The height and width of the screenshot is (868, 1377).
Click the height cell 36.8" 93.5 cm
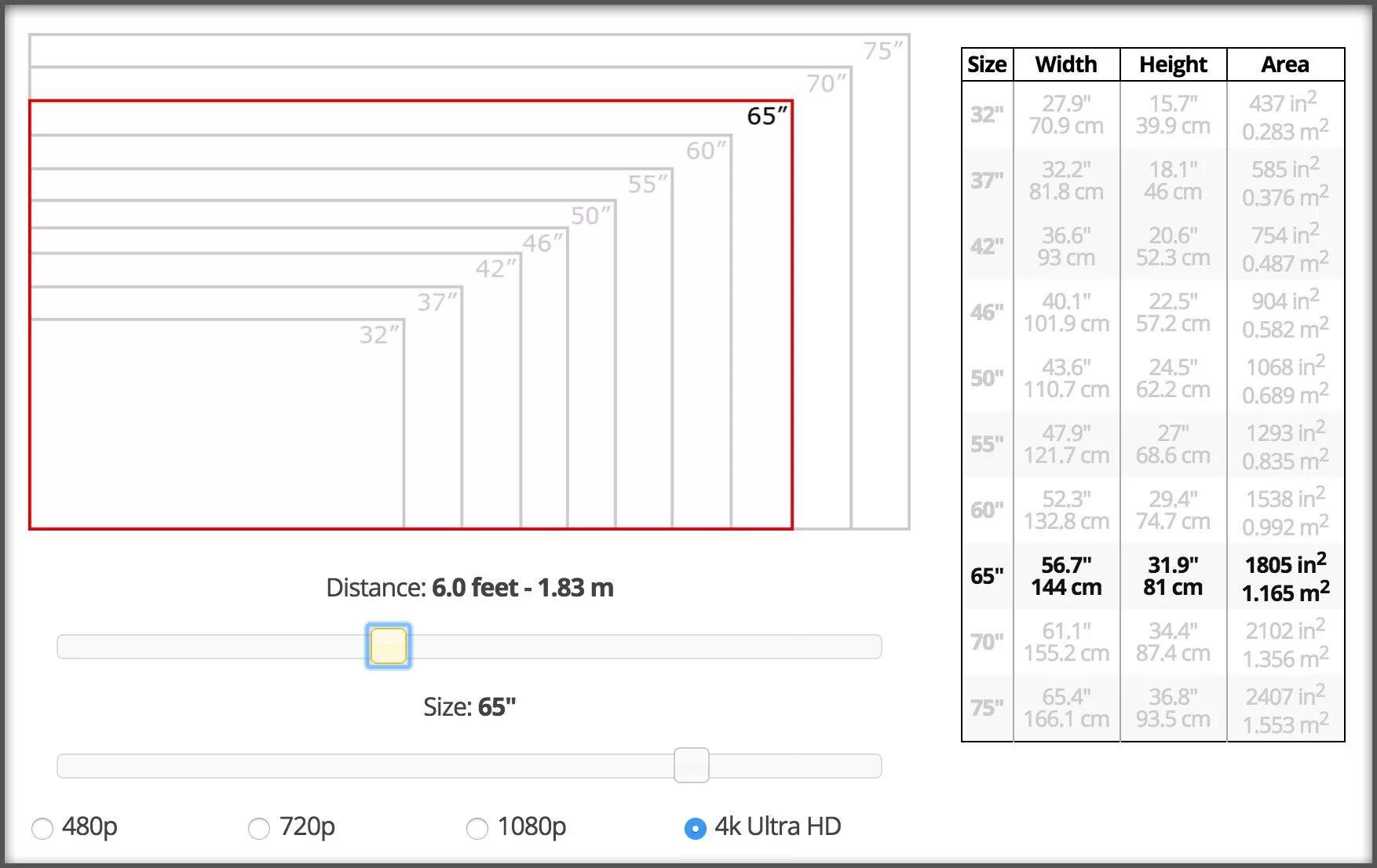pyautogui.click(x=1173, y=708)
